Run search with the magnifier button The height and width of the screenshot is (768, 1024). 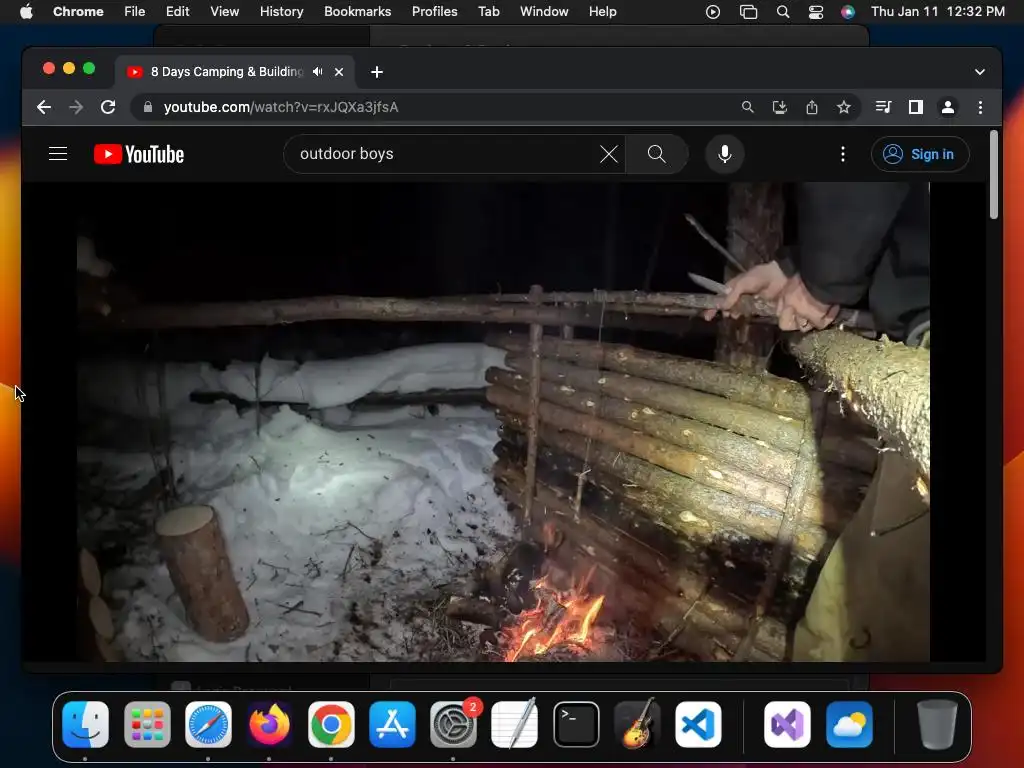click(656, 154)
